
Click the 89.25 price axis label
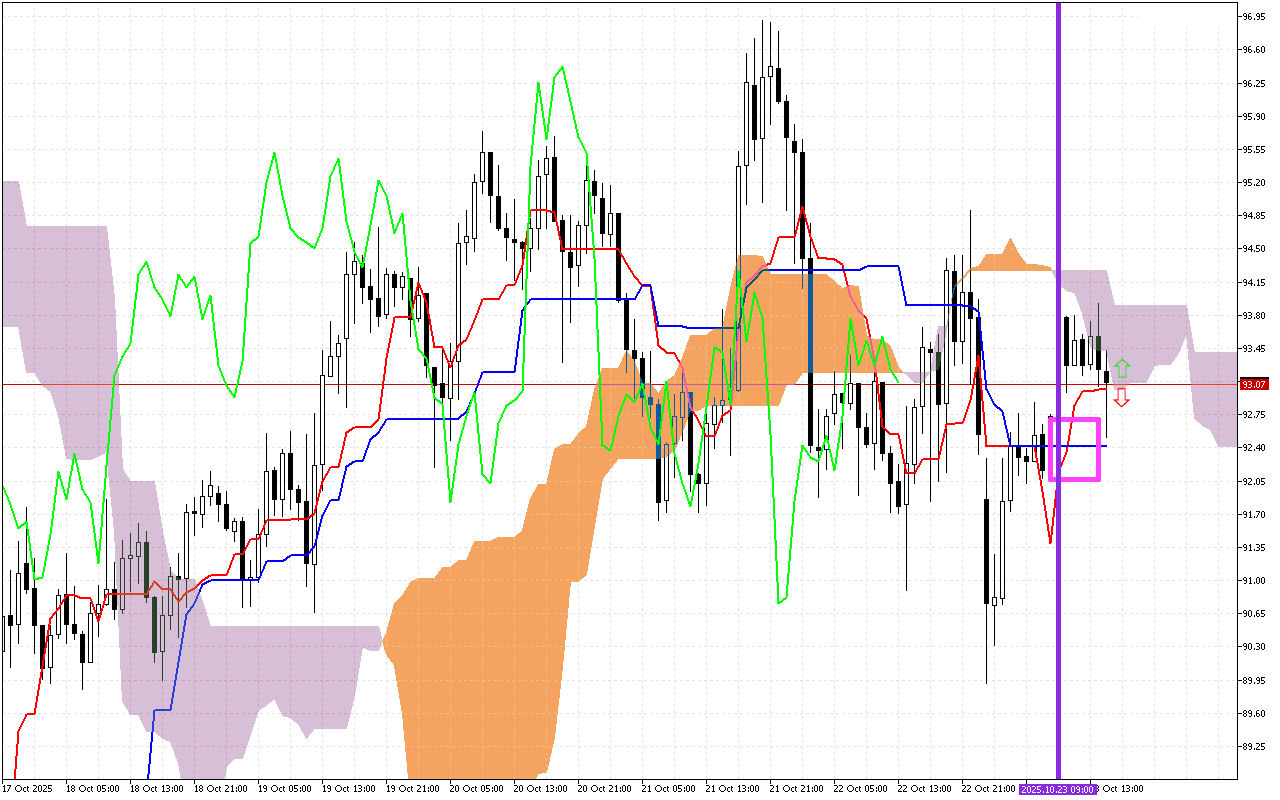click(x=1253, y=747)
